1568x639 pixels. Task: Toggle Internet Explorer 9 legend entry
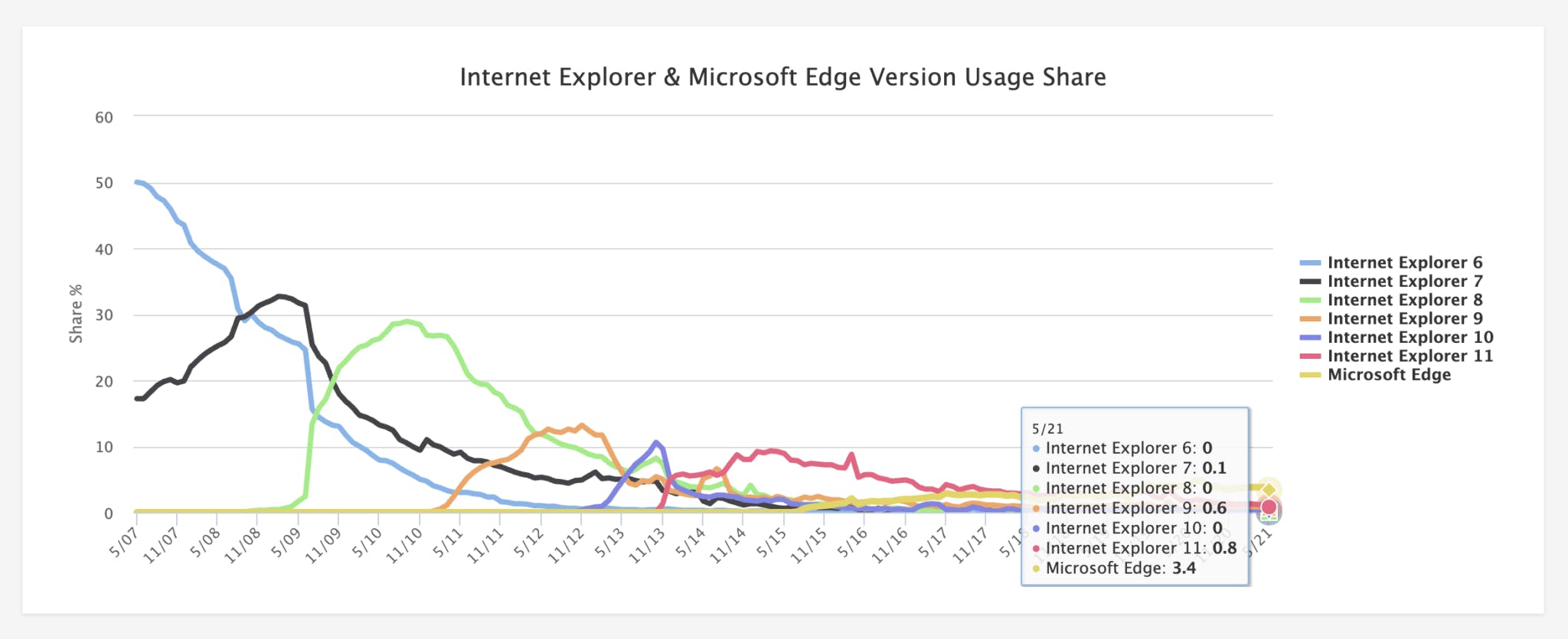click(1404, 318)
